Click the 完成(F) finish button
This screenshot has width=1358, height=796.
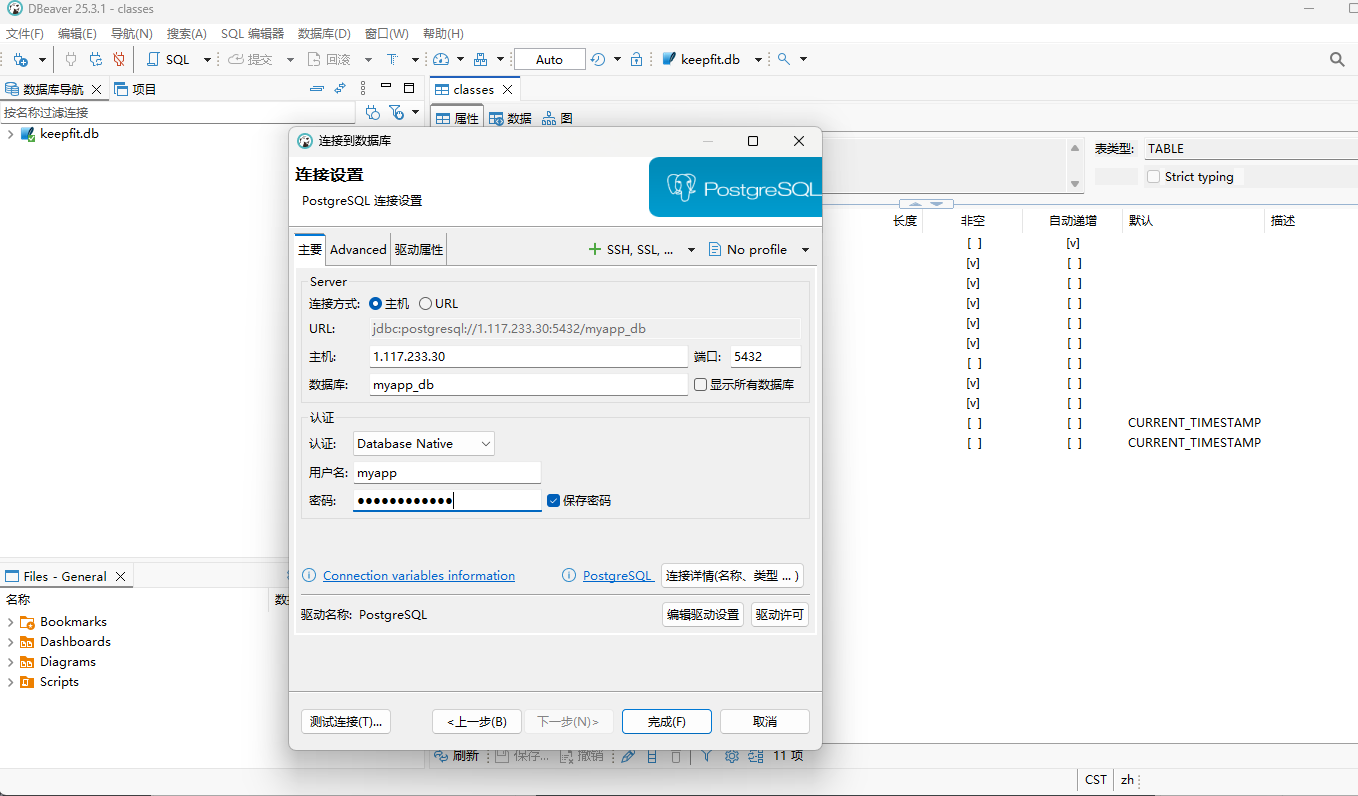(x=666, y=721)
